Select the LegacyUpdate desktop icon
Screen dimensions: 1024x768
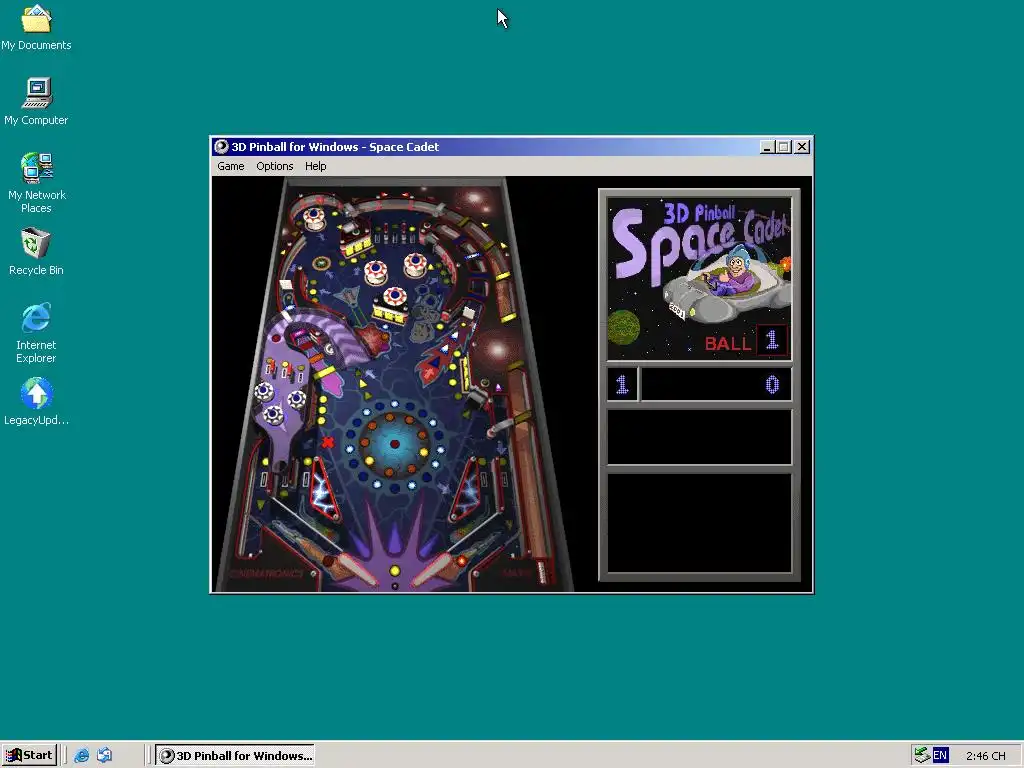[x=36, y=402]
